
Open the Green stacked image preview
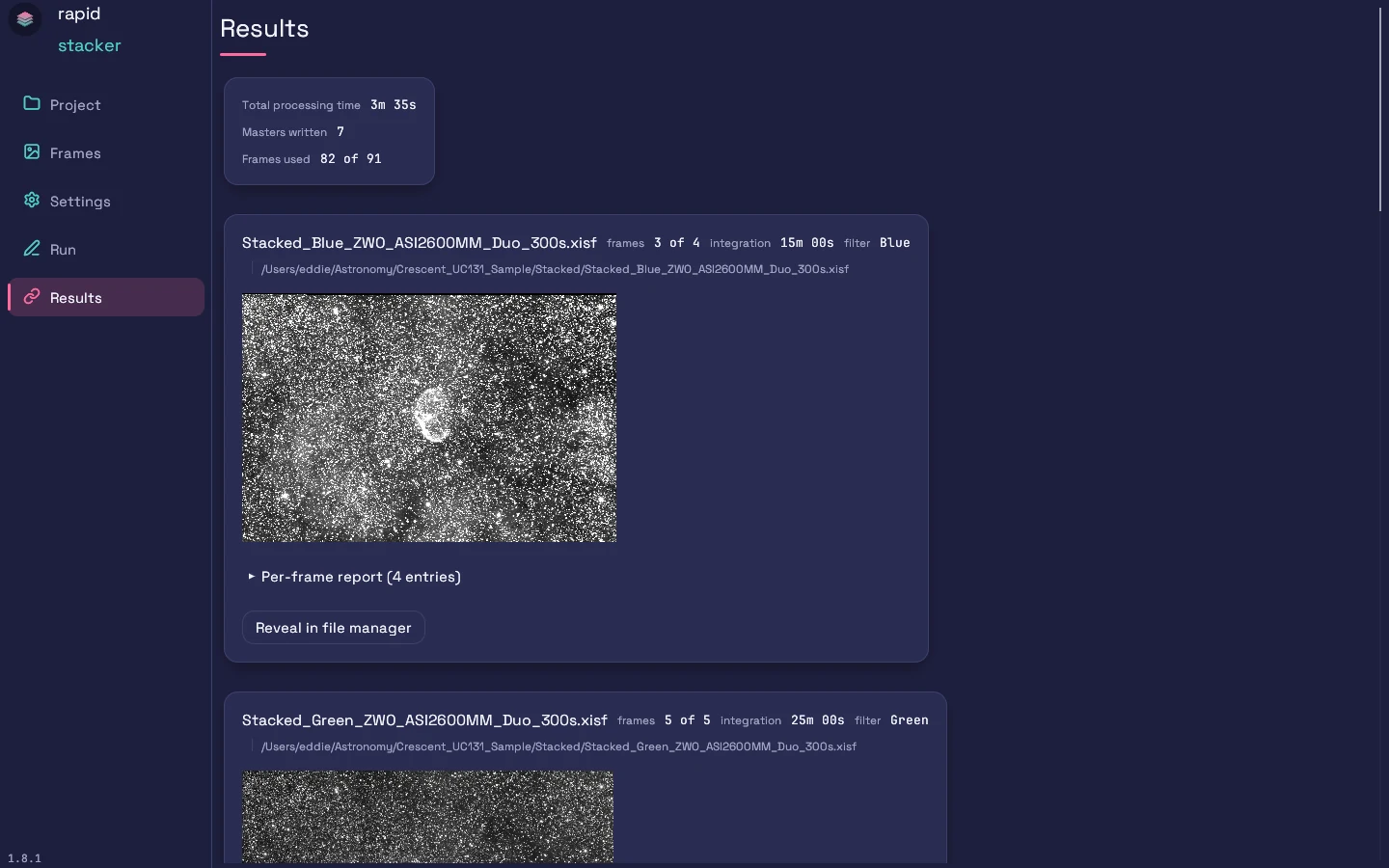[427, 817]
